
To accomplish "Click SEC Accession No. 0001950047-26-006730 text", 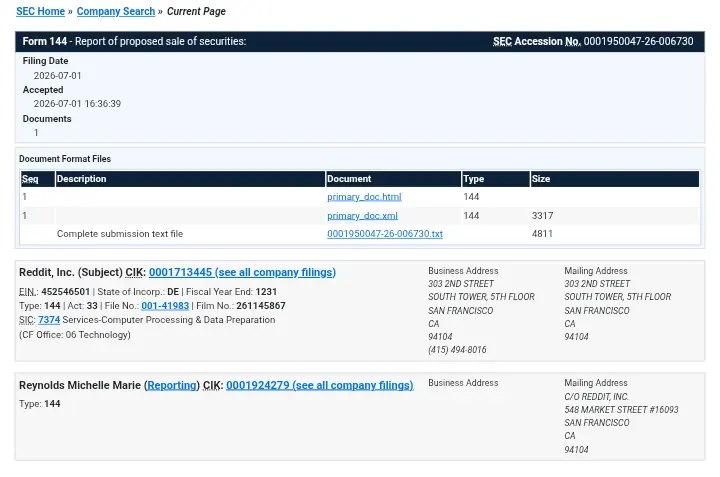I will pos(593,41).
